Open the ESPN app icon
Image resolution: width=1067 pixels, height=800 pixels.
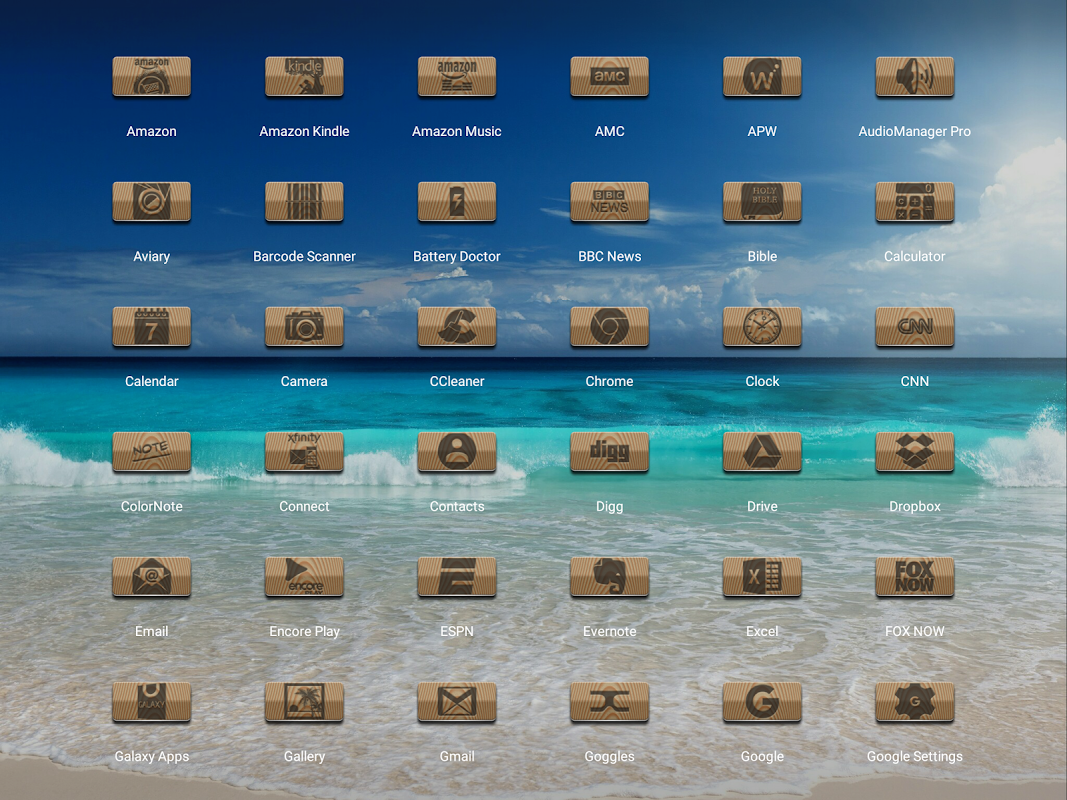(x=457, y=577)
